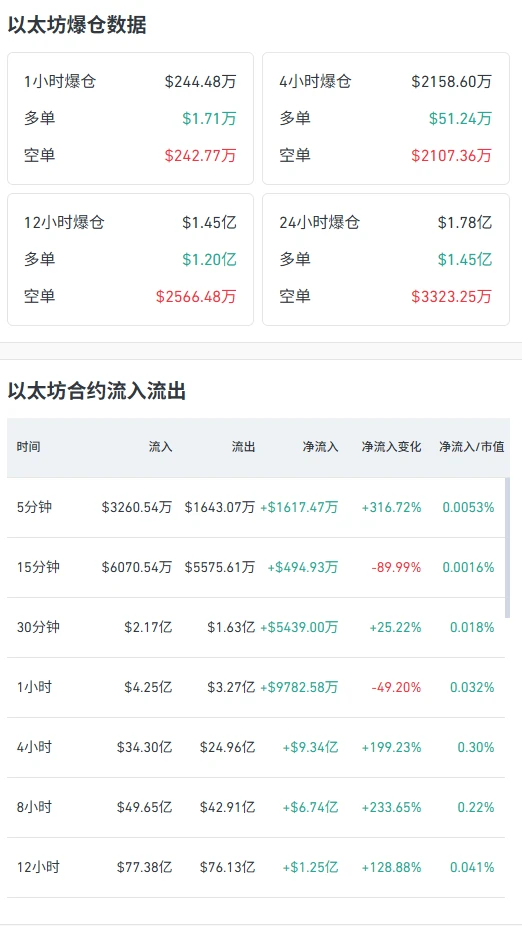Click the 净流入/市值 column header
Viewport: 522px width, 926px height.
471,447
